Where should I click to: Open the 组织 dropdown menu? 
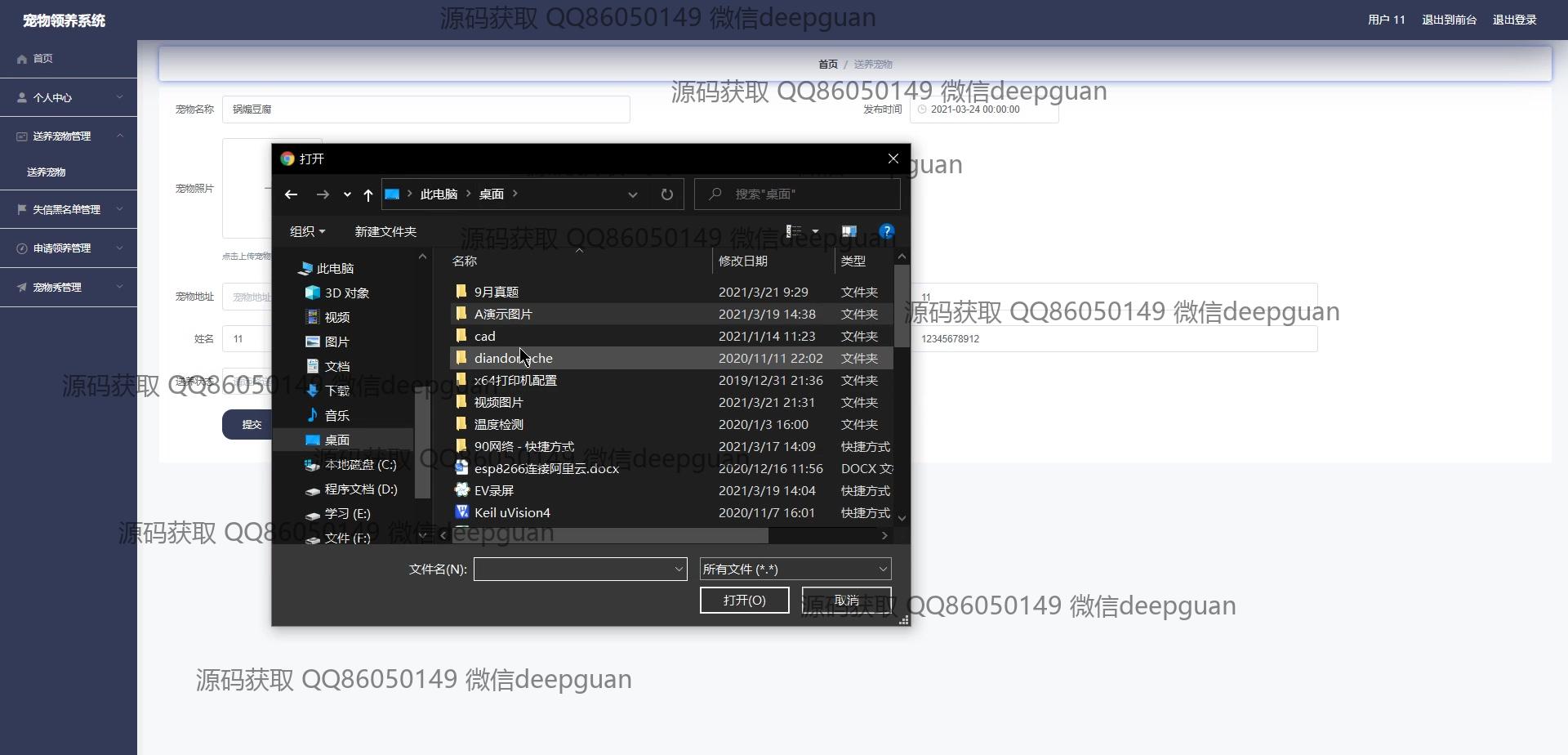tap(307, 231)
